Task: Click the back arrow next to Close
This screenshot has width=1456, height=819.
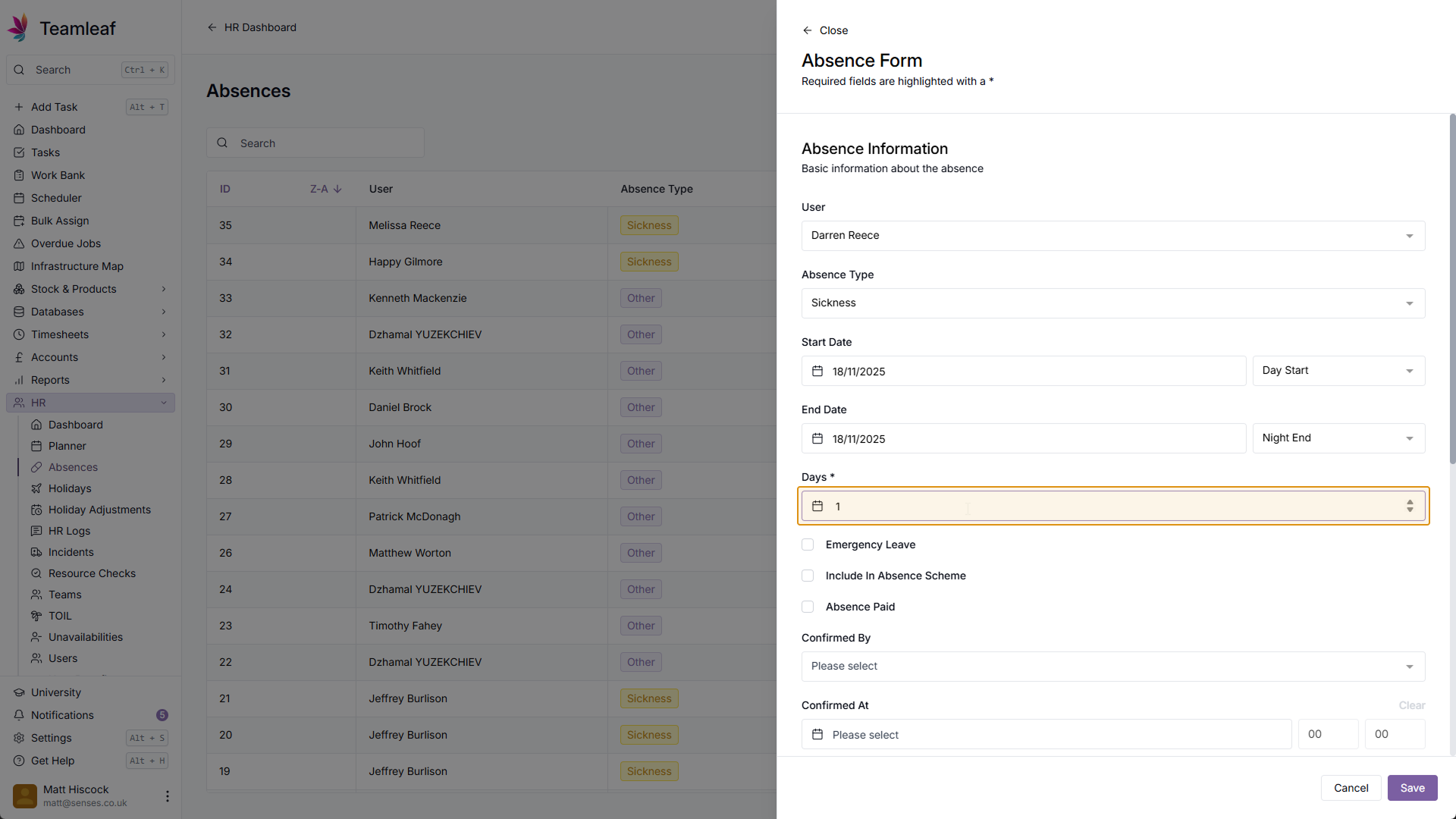Action: [x=807, y=30]
